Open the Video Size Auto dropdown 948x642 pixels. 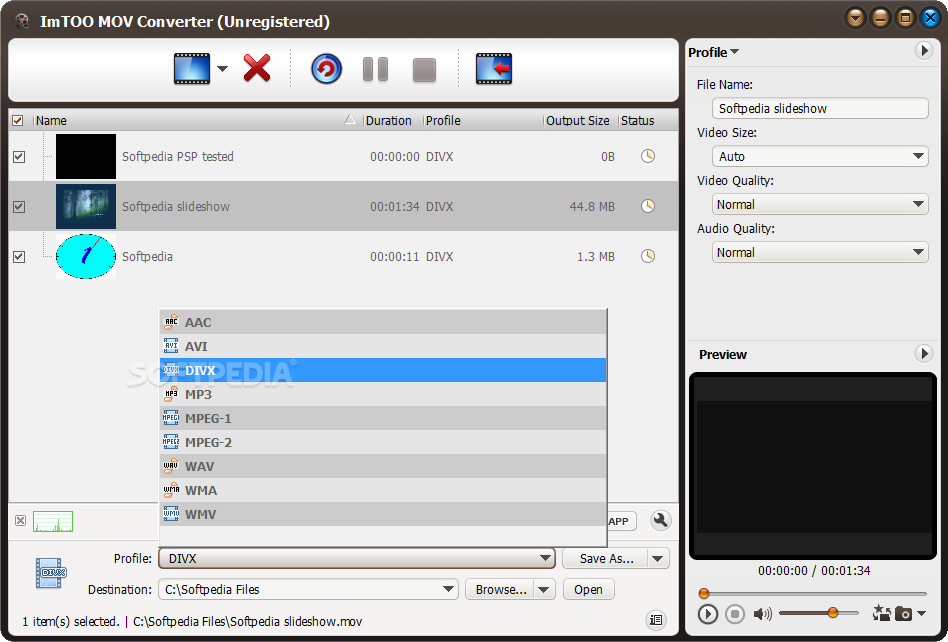[820, 156]
